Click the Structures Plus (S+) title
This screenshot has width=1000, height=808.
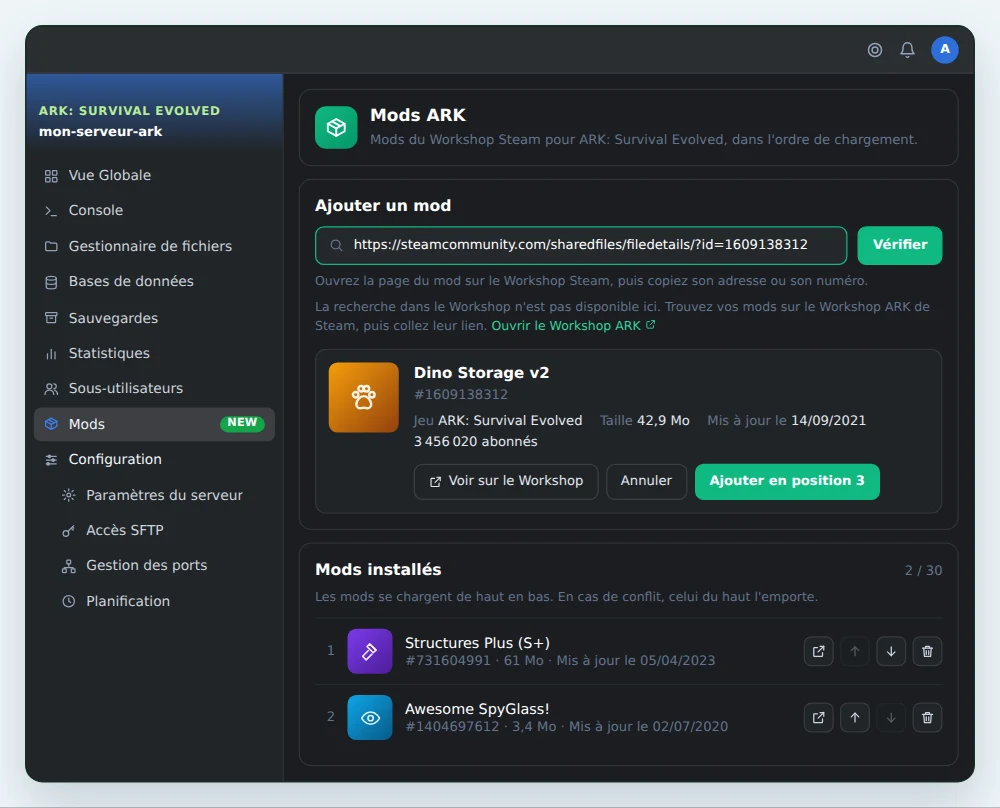[x=478, y=643]
